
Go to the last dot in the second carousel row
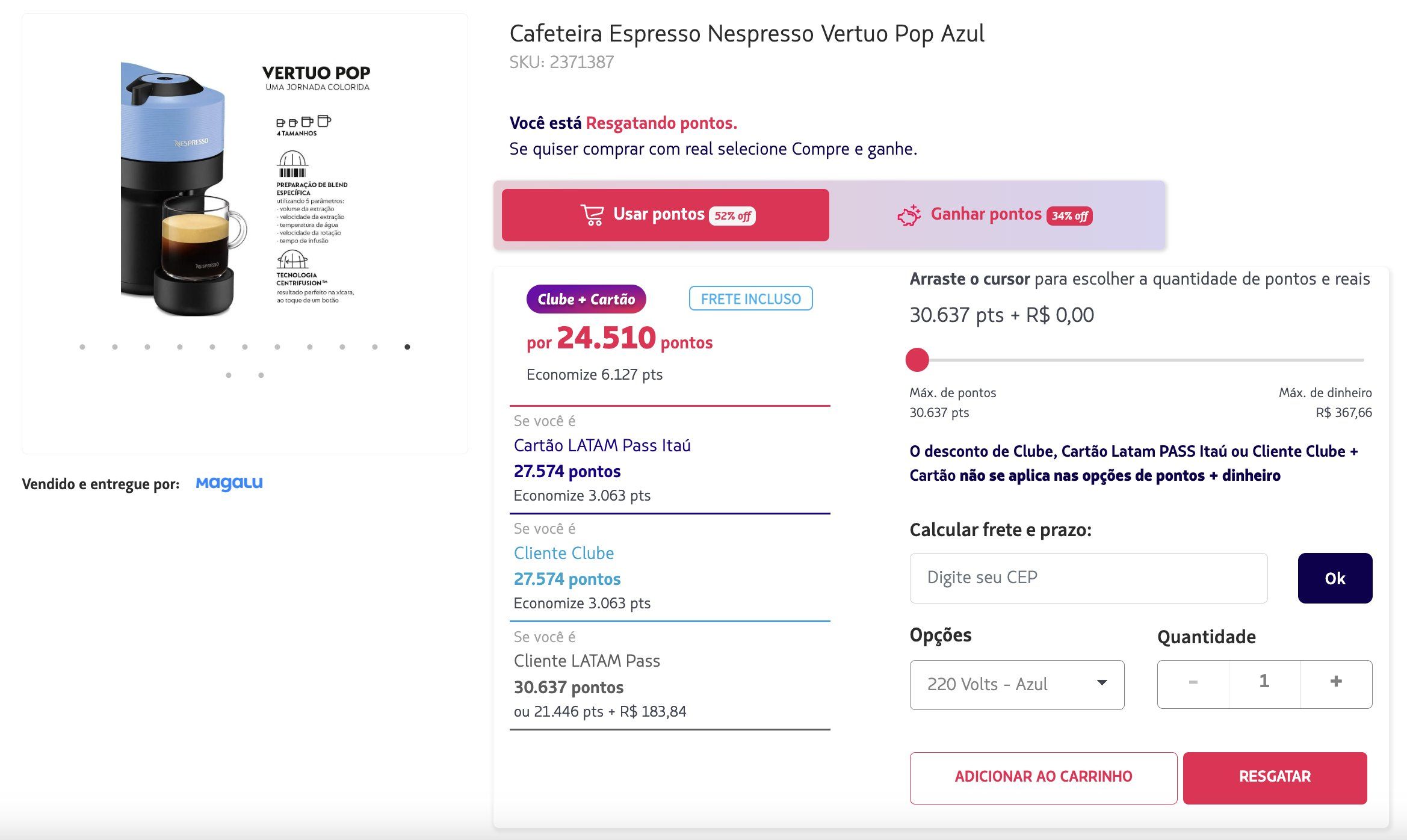(x=261, y=375)
